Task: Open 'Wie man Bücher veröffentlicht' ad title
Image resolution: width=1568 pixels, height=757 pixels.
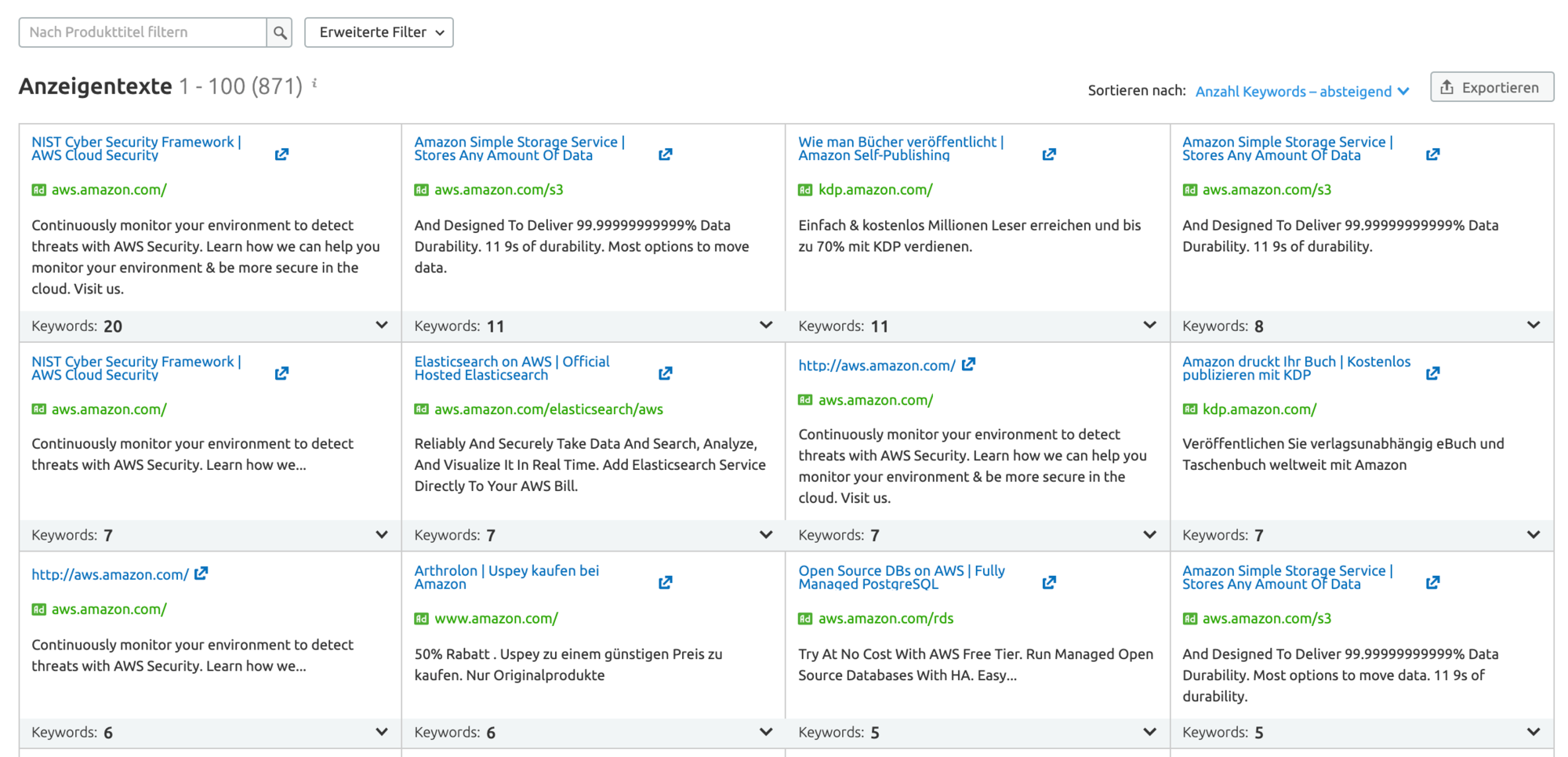Action: pyautogui.click(x=901, y=148)
